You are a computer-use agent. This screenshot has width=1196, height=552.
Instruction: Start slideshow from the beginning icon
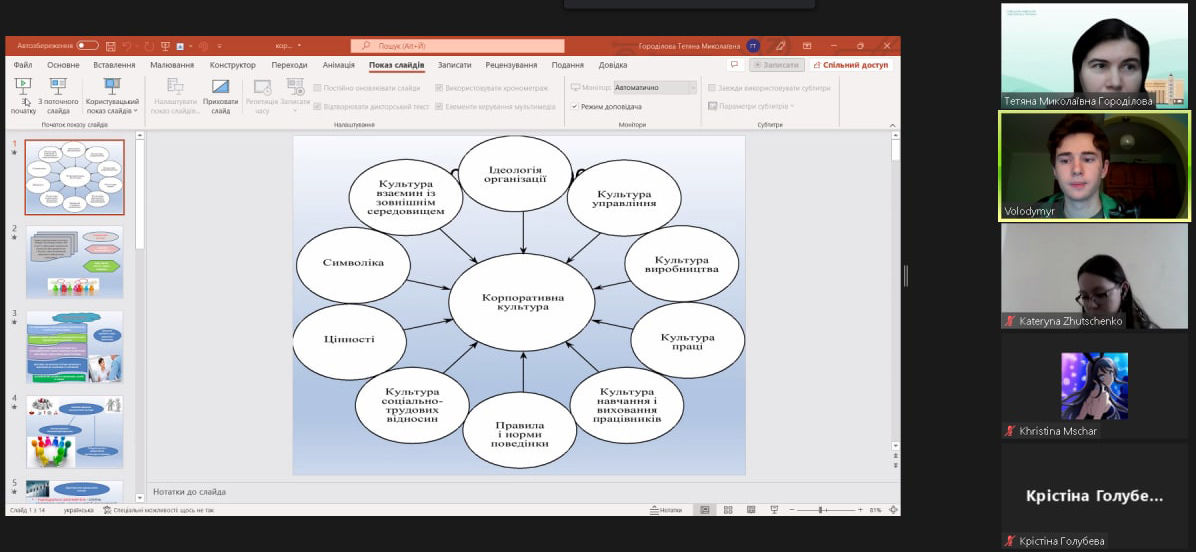point(23,88)
